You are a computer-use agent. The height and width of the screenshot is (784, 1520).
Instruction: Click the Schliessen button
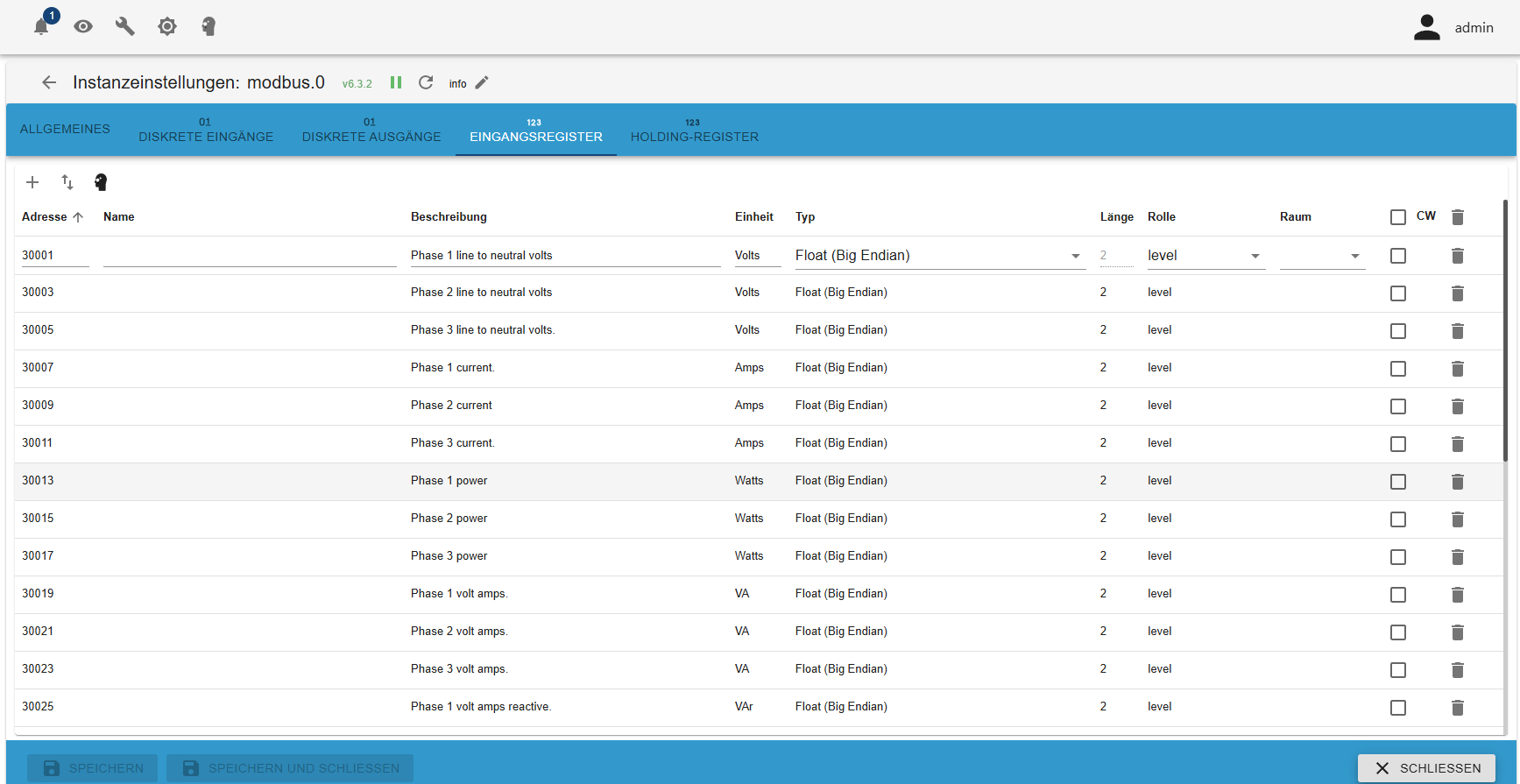point(1426,768)
